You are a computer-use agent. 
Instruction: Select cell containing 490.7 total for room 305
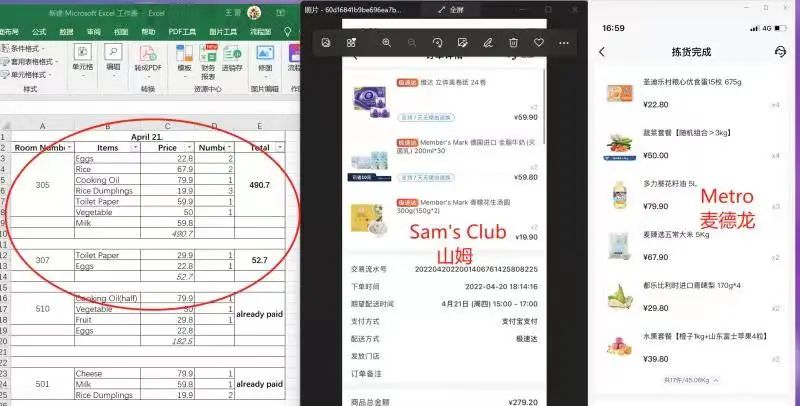coord(259,185)
